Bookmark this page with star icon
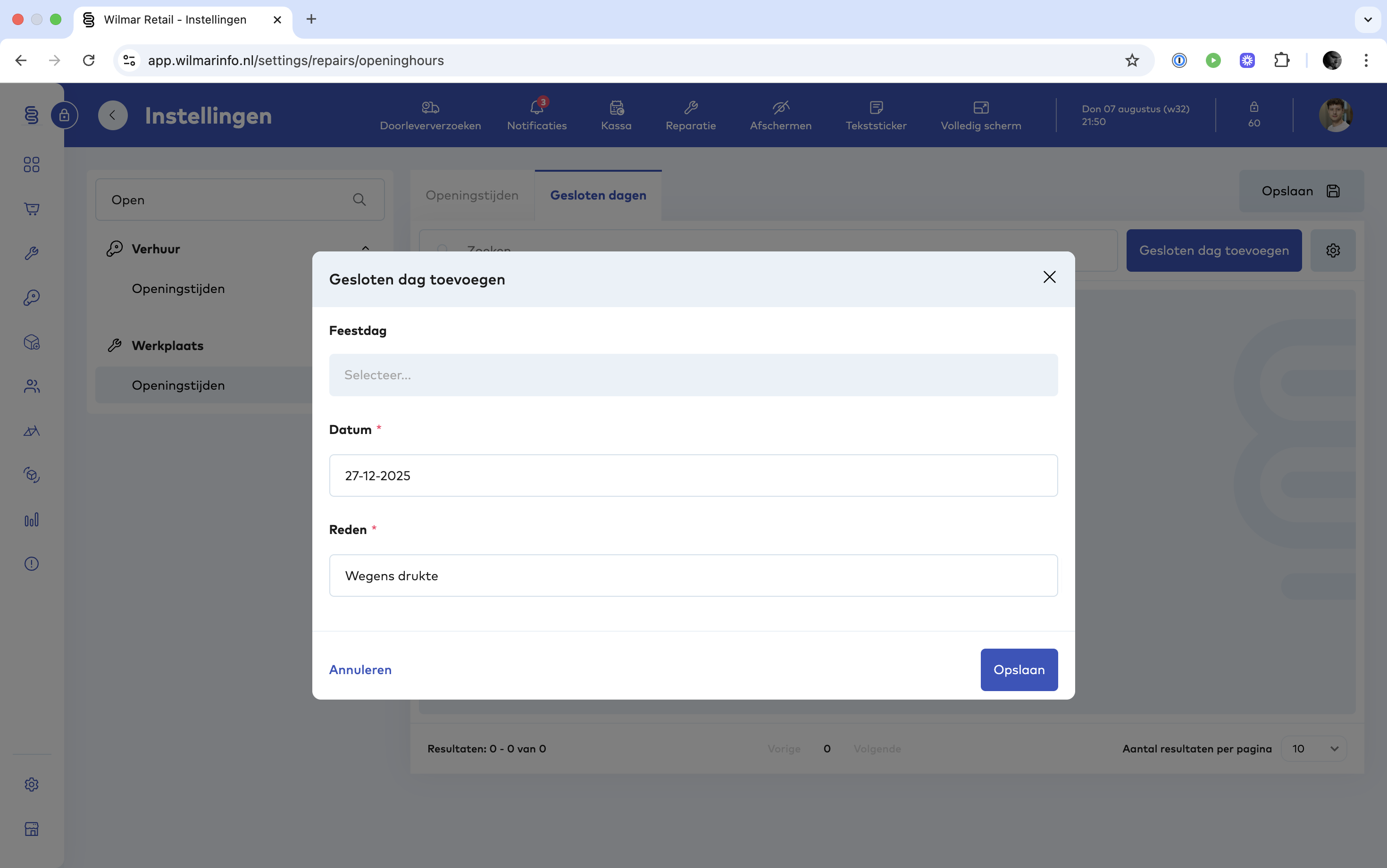Image resolution: width=1387 pixels, height=868 pixels. coord(1131,60)
